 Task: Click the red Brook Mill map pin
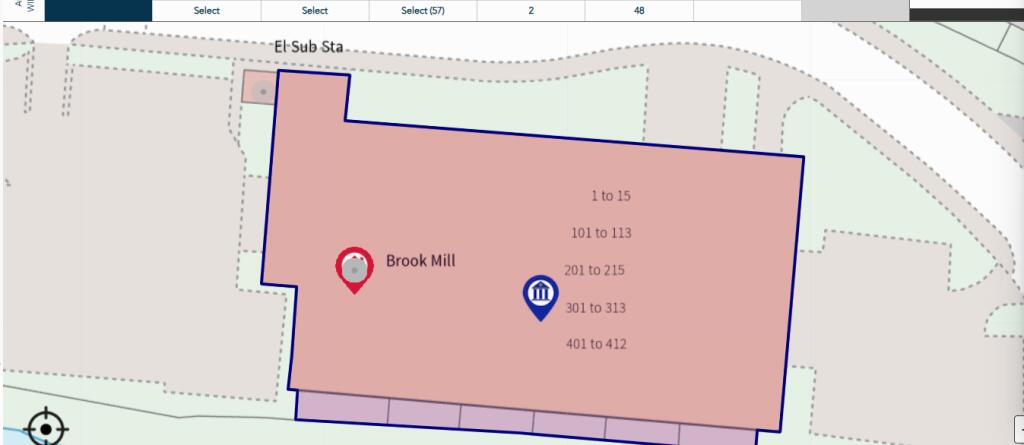[353, 268]
